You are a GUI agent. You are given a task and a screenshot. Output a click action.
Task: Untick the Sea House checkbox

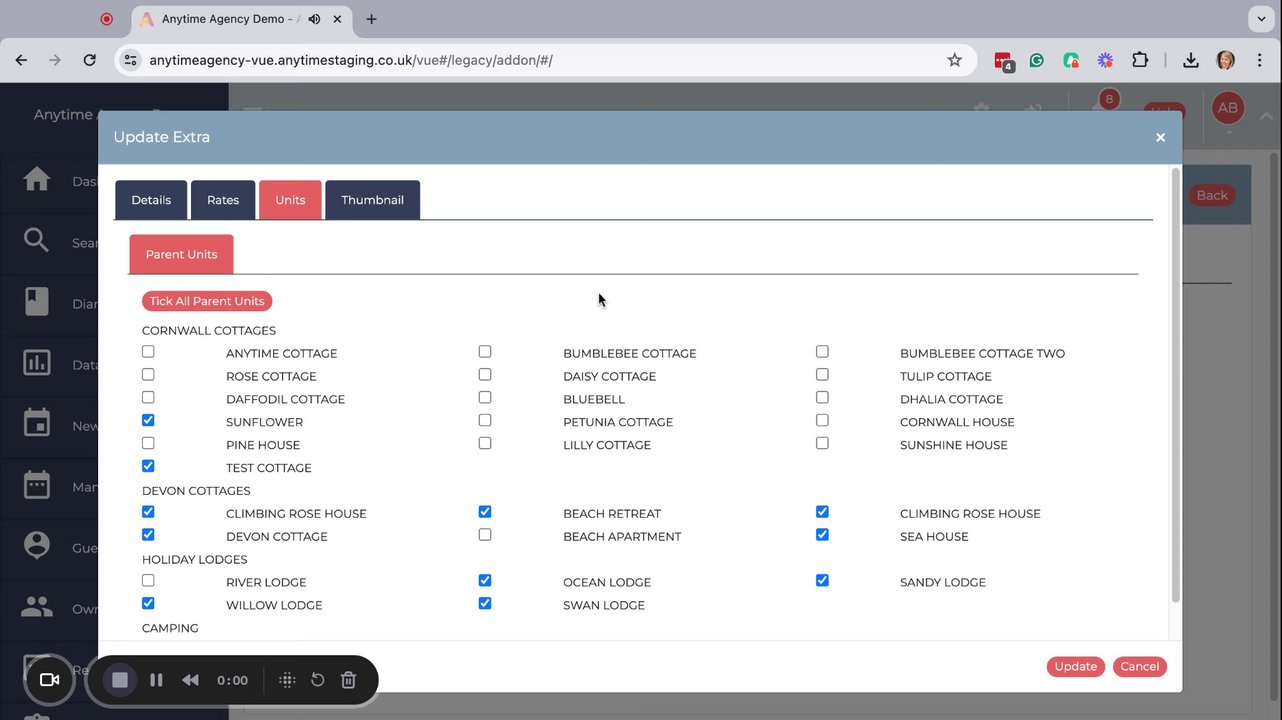[x=822, y=535]
